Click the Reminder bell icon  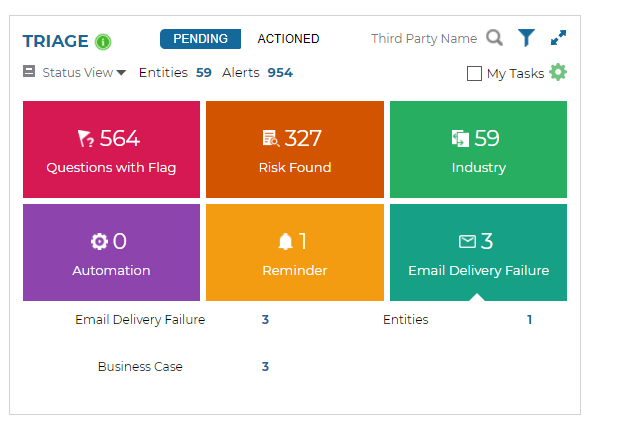pos(286,241)
